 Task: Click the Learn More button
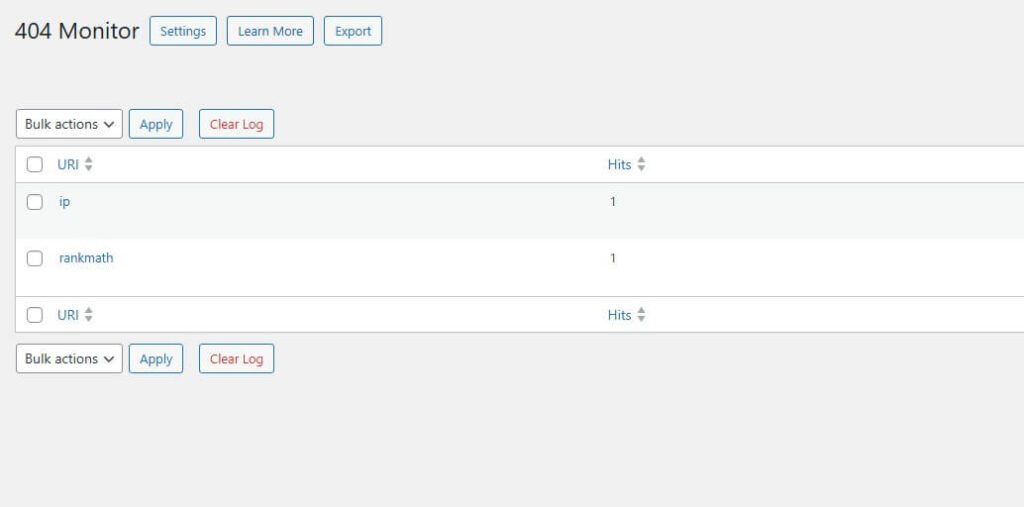pyautogui.click(x=270, y=31)
